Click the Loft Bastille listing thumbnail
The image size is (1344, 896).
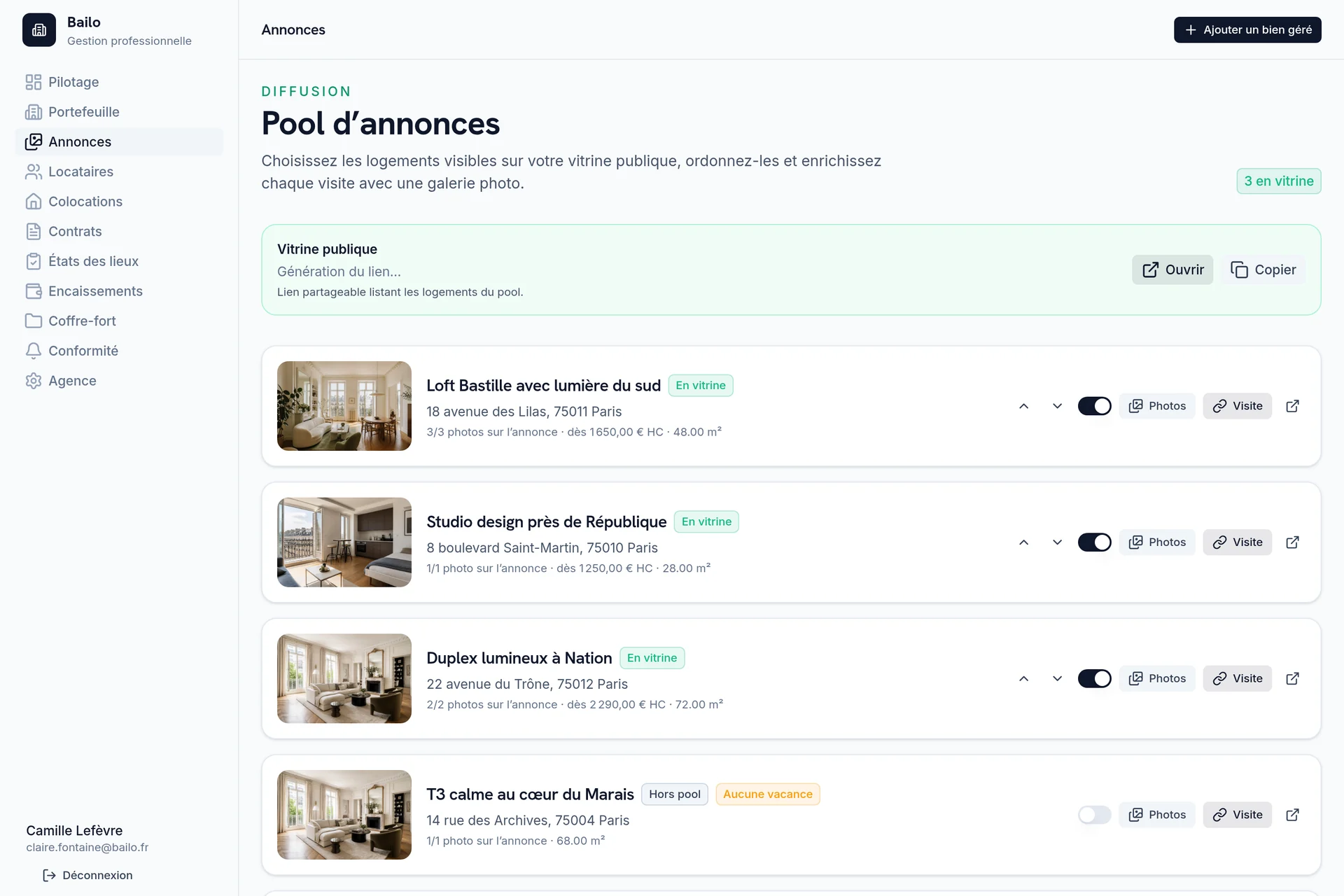(x=344, y=406)
